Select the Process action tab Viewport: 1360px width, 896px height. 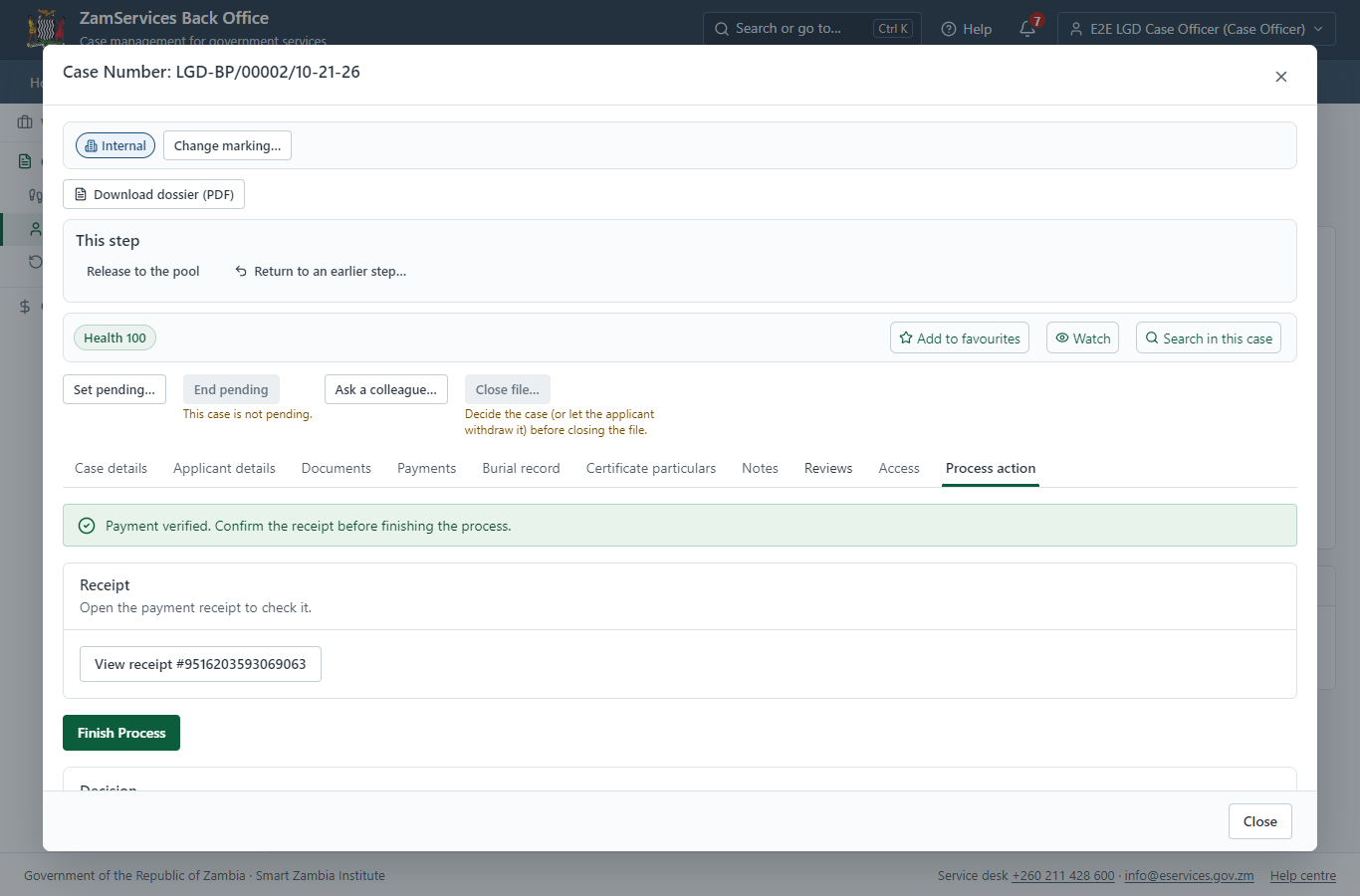pos(991,469)
